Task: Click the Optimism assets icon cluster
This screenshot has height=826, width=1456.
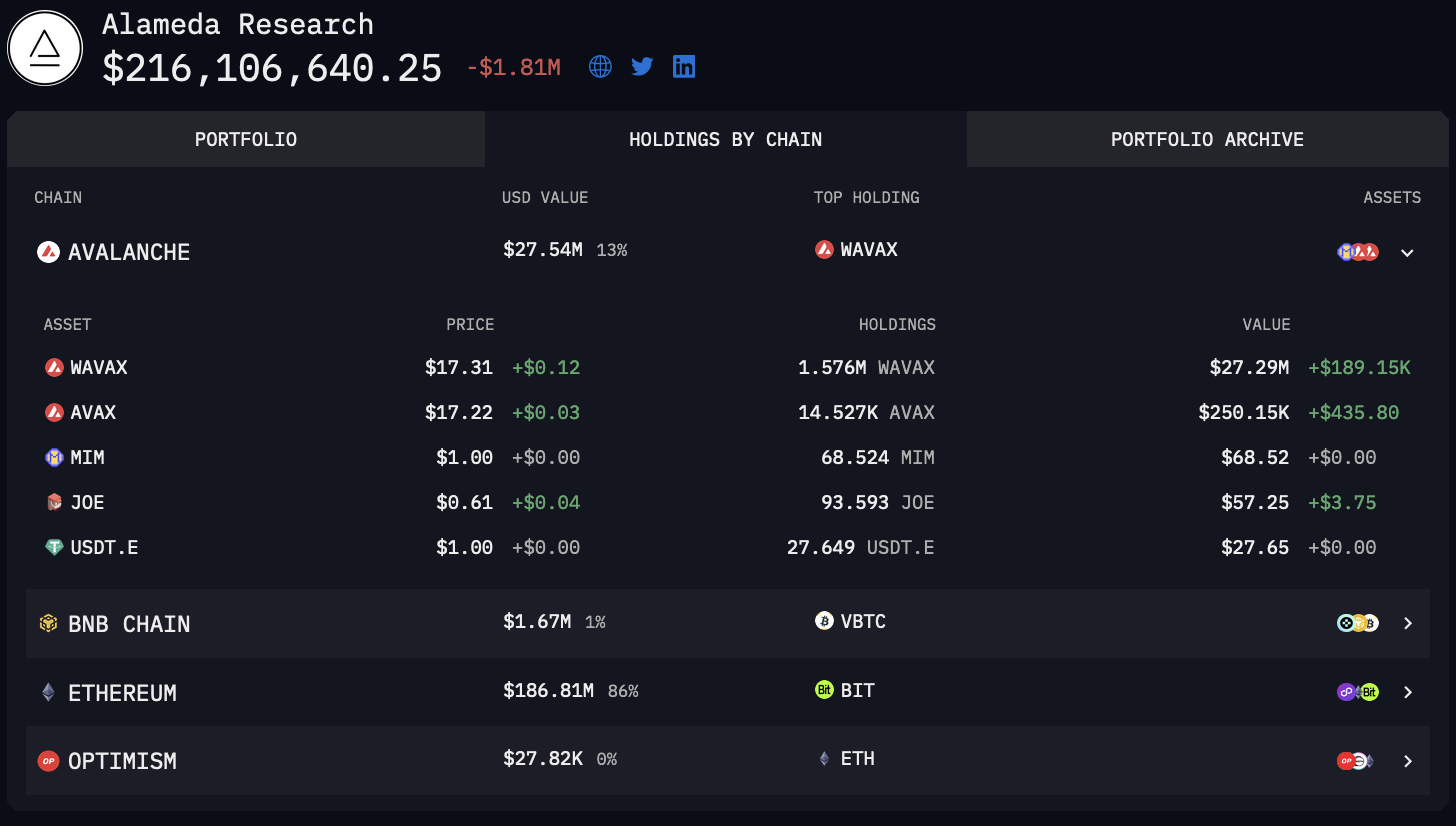Action: click(1356, 761)
